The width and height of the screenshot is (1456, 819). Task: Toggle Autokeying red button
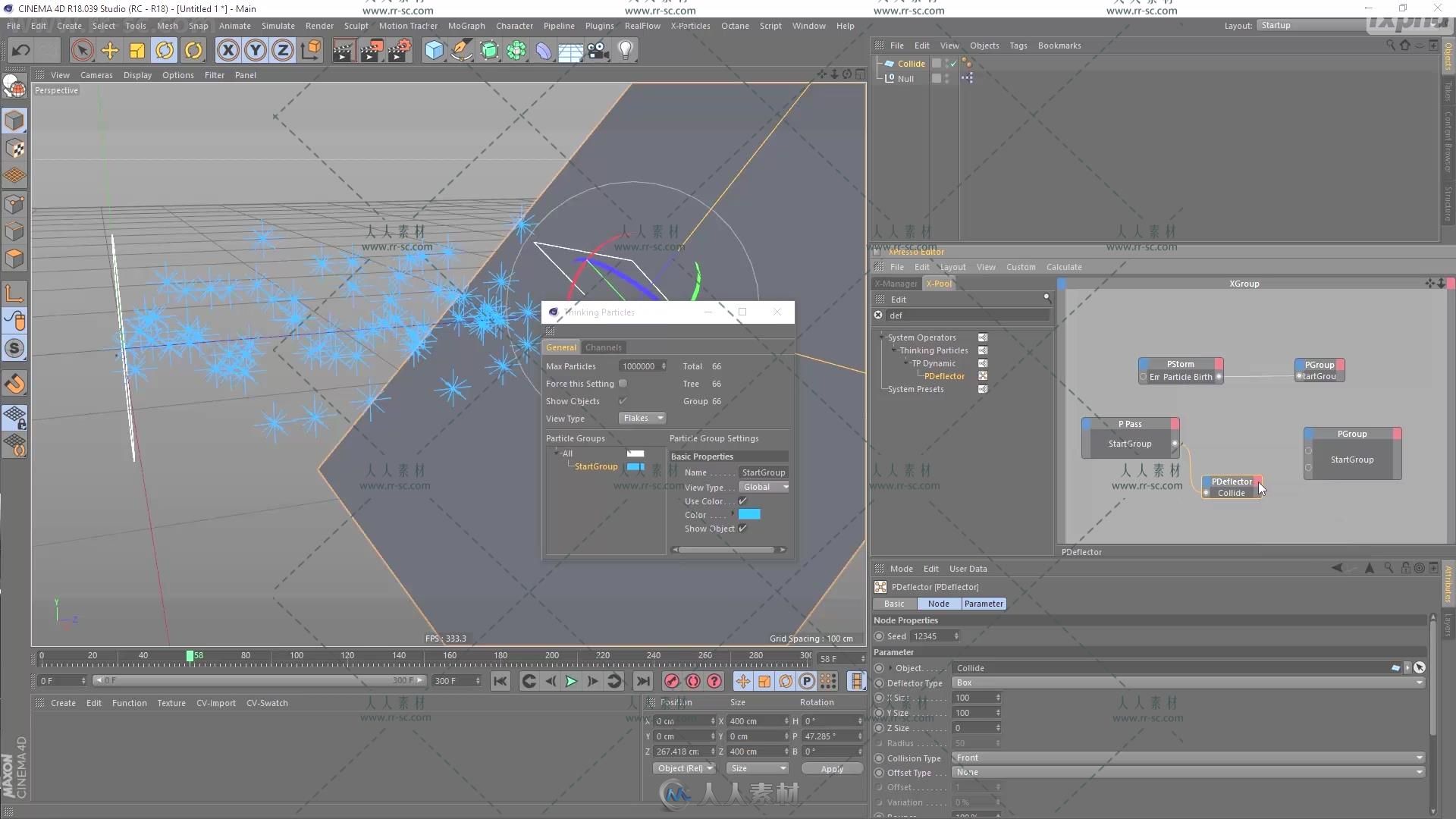click(x=692, y=681)
